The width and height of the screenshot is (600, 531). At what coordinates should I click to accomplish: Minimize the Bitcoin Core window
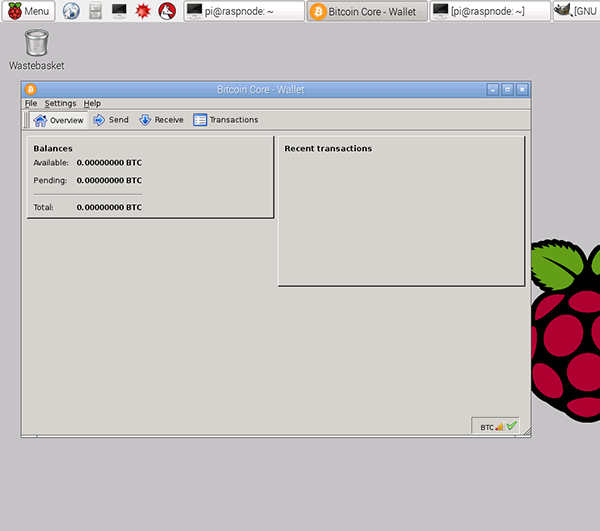(493, 90)
